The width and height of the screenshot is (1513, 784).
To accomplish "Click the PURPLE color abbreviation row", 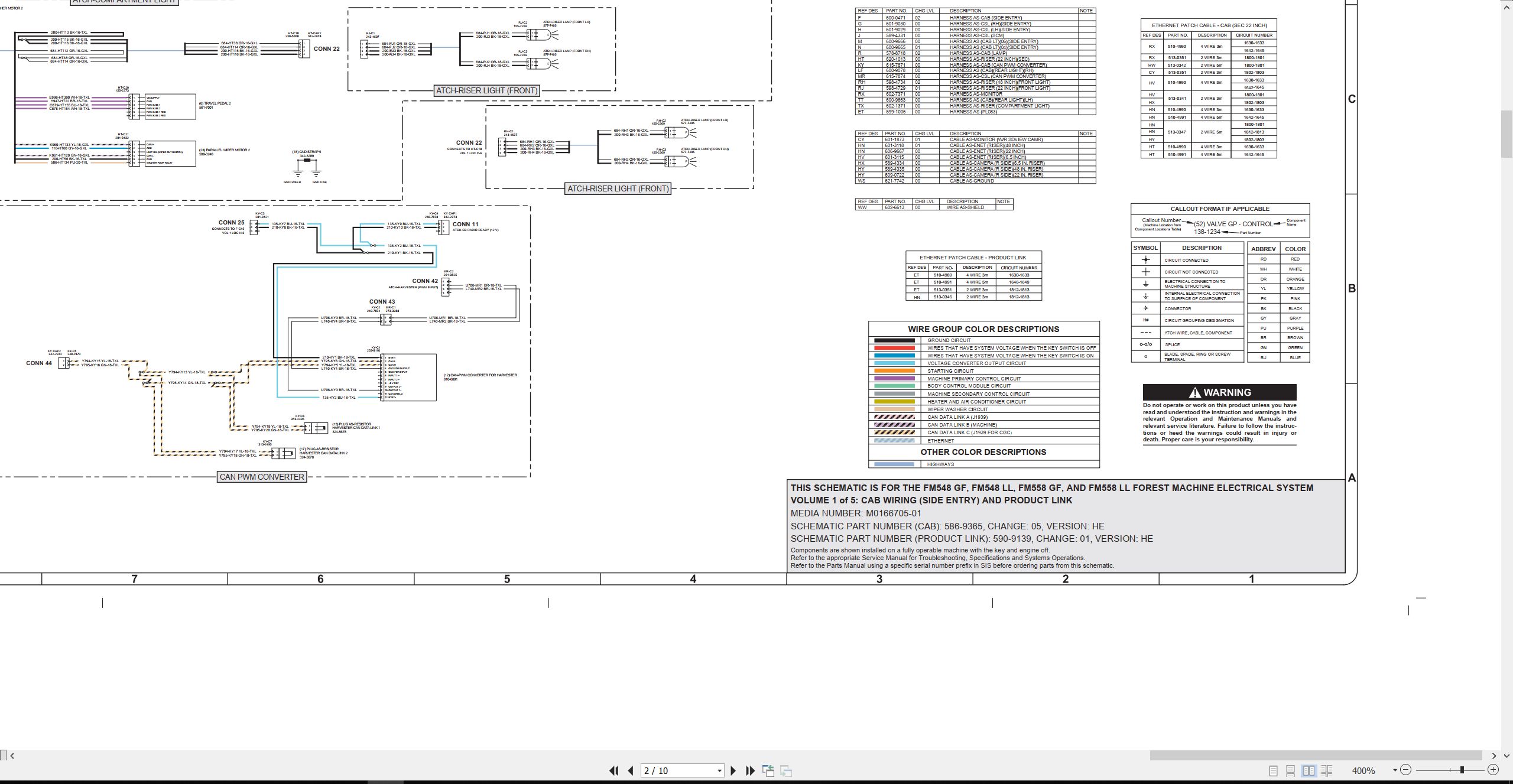I will coord(1278,328).
